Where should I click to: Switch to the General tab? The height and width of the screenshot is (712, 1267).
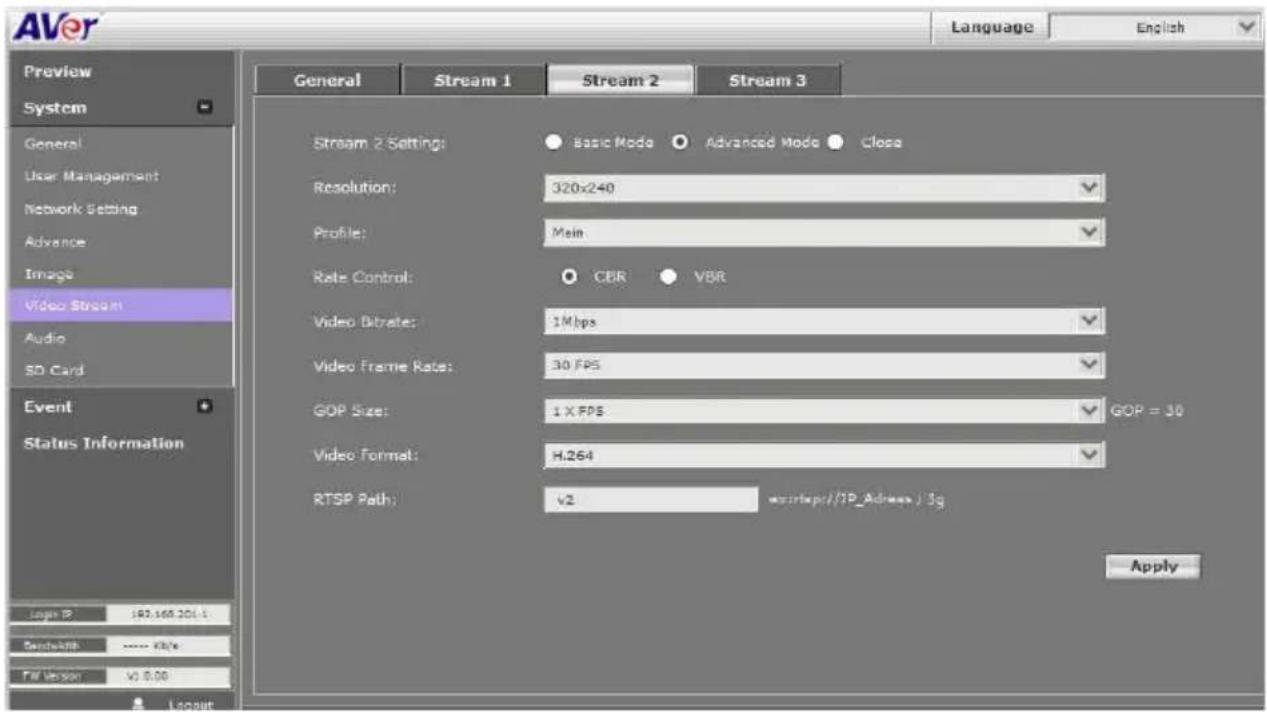click(327, 81)
